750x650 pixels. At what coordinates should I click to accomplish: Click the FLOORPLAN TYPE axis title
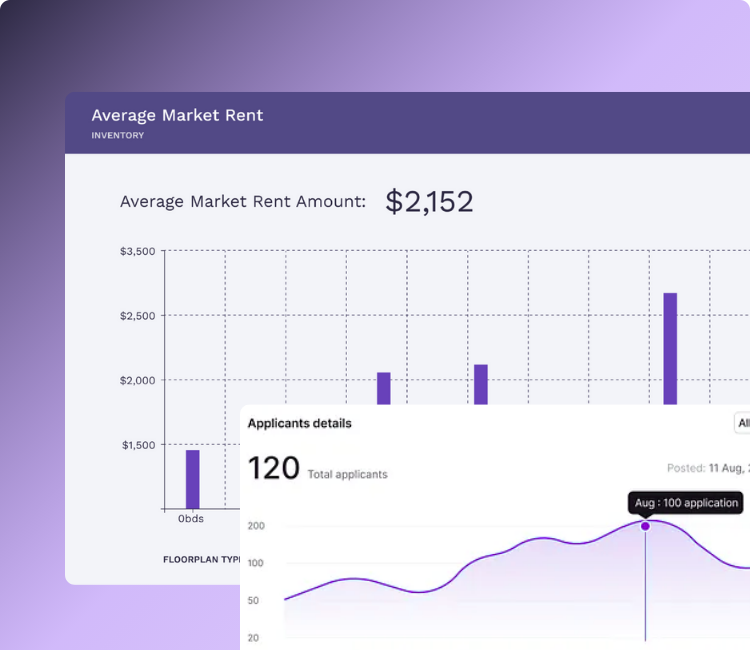click(x=202, y=560)
